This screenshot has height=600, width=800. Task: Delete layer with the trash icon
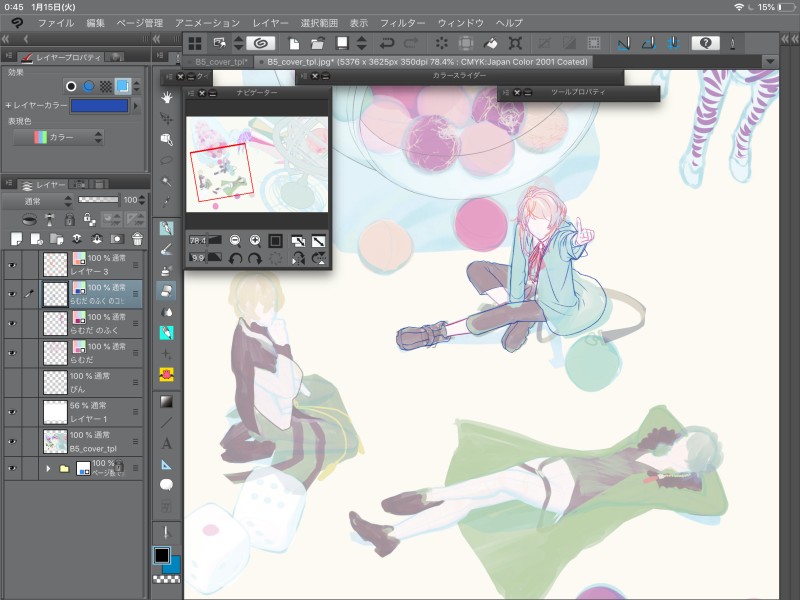coord(137,238)
